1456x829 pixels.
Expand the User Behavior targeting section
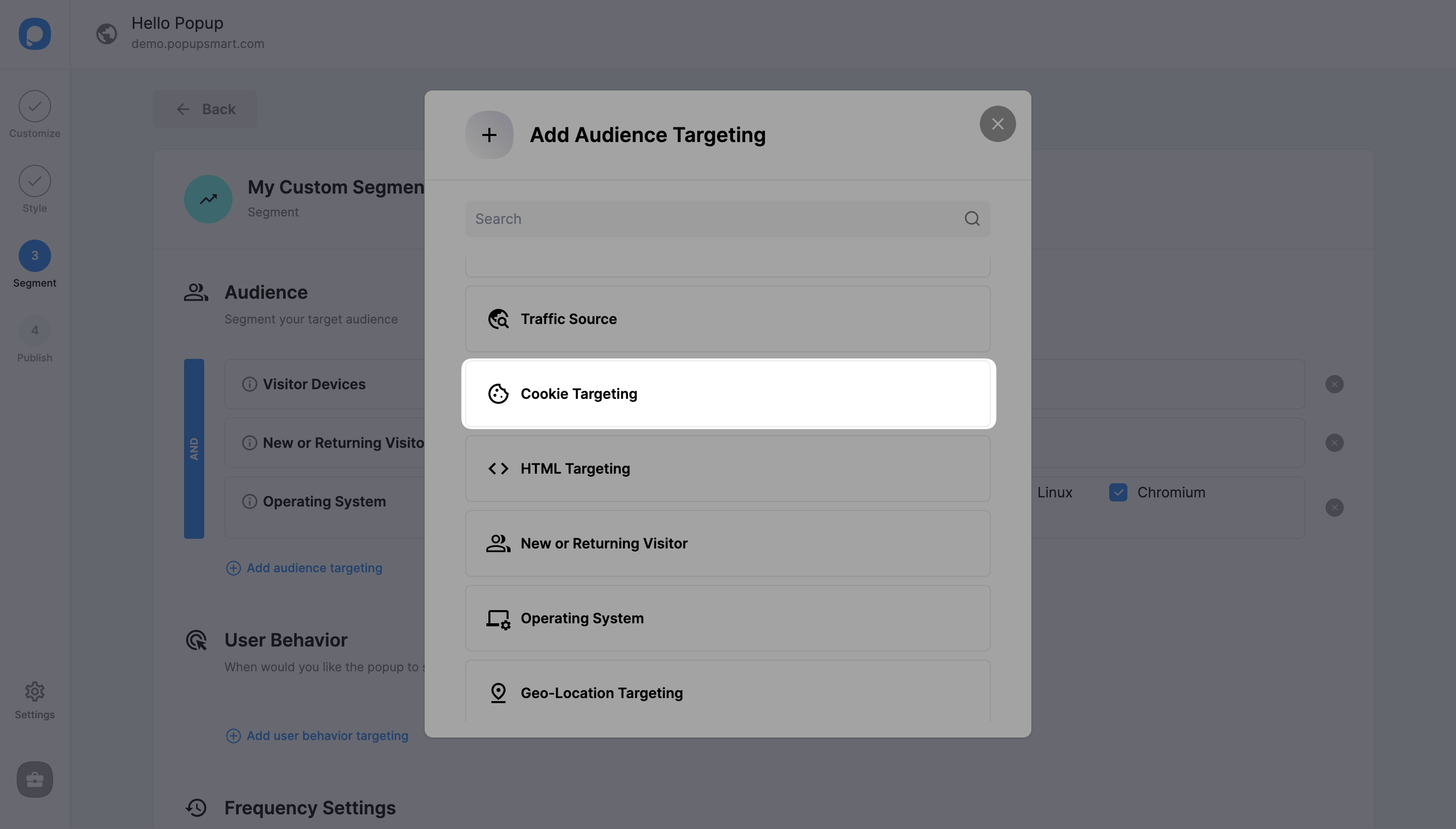[x=328, y=735]
